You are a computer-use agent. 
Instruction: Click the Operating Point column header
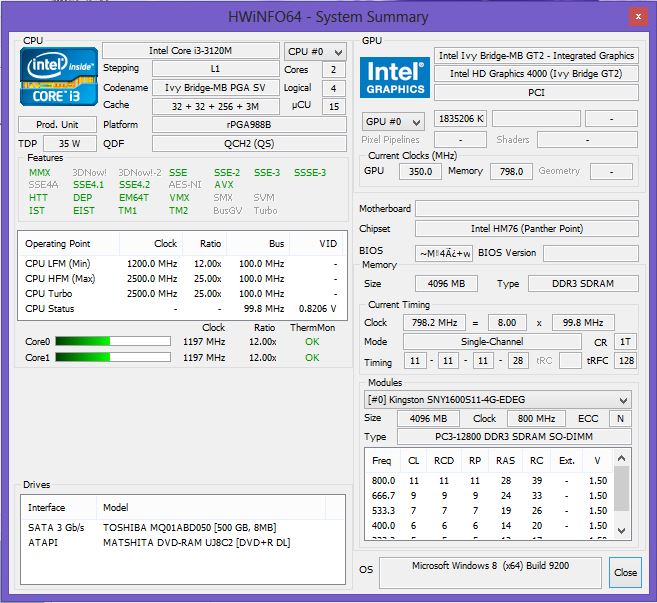(x=69, y=243)
